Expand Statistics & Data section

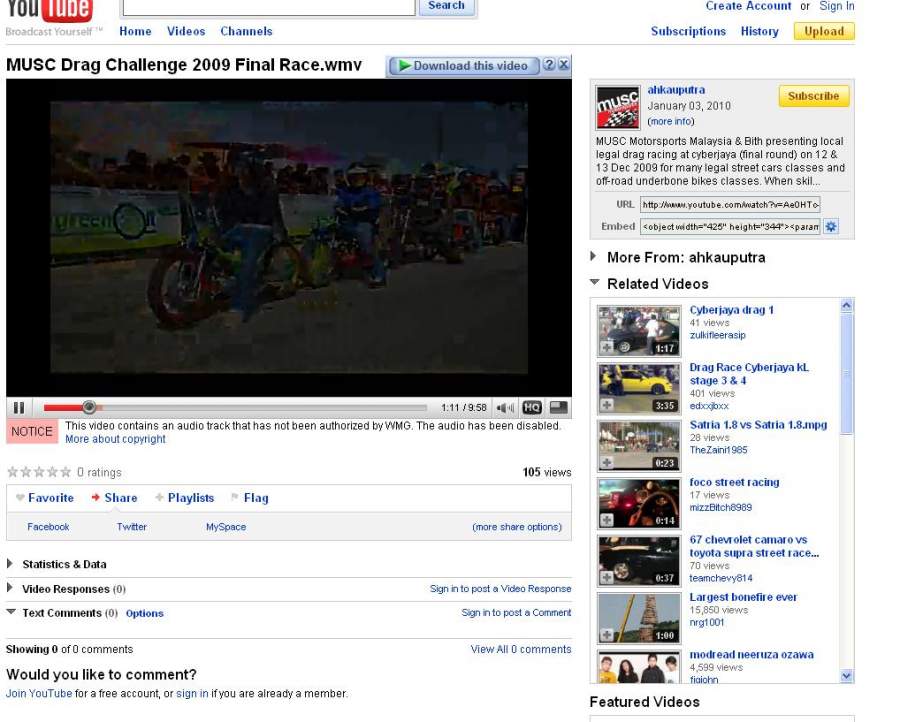[11, 564]
